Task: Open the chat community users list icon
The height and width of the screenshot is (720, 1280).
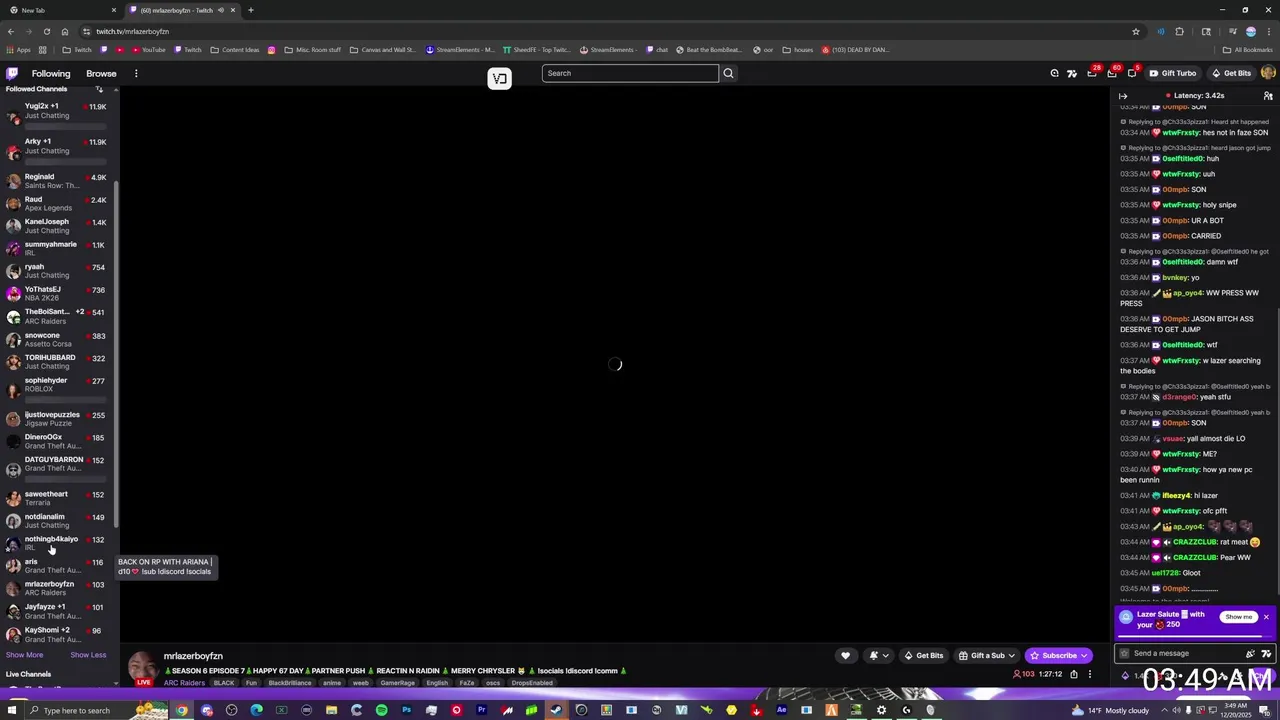Action: pyautogui.click(x=1268, y=96)
